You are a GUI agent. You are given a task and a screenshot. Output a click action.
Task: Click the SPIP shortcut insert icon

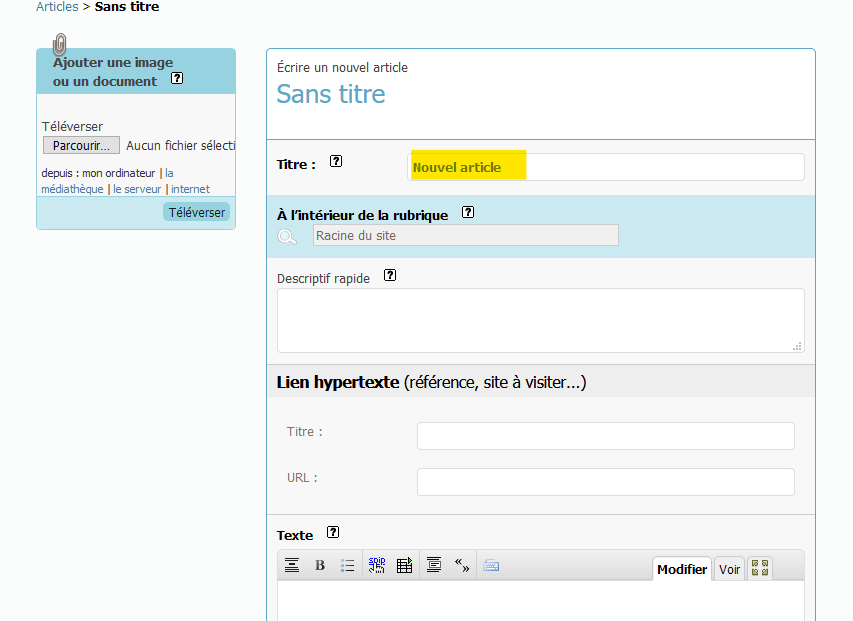[x=376, y=565]
